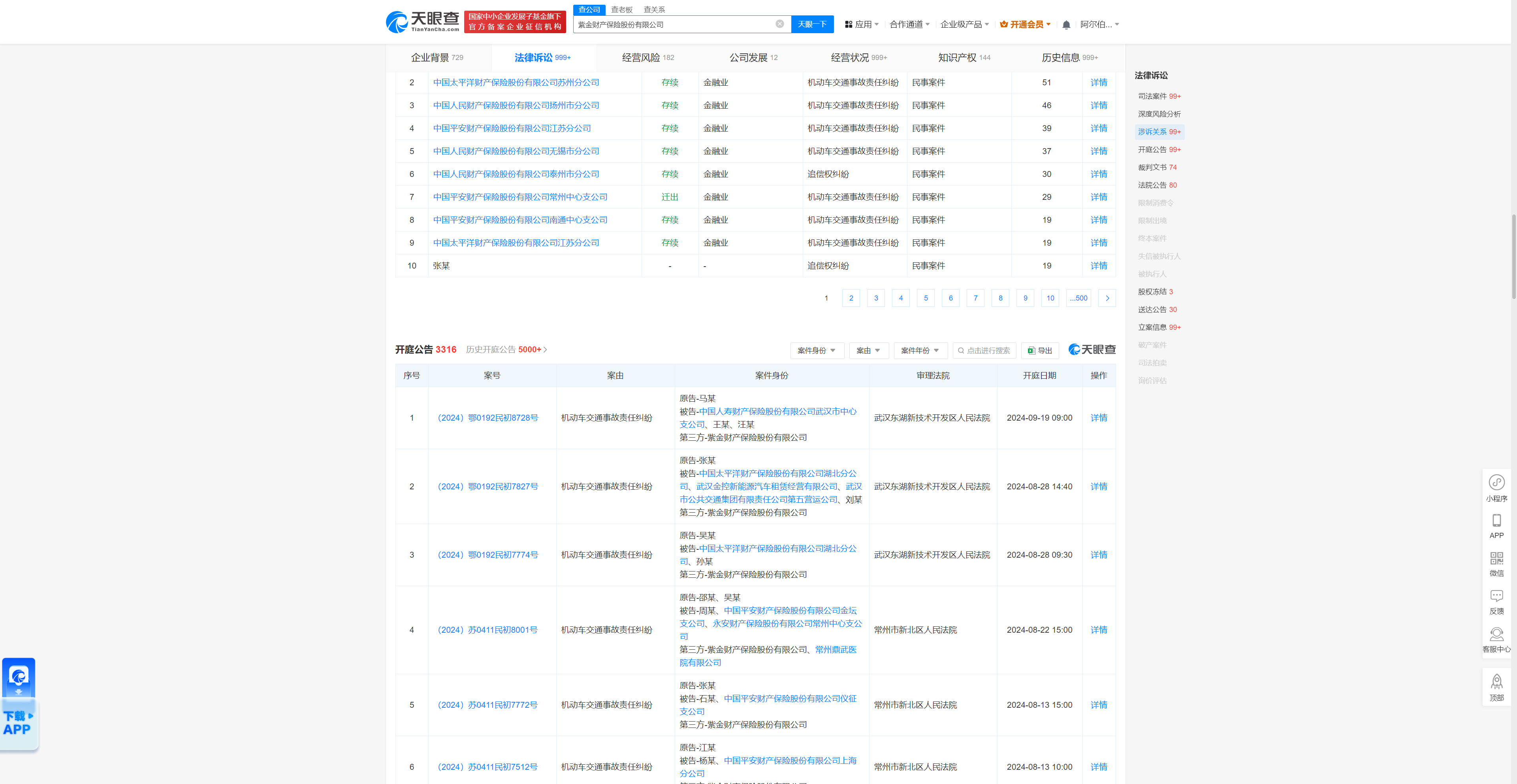
Task: Open the 案件身份 filter dropdown
Action: [x=817, y=350]
